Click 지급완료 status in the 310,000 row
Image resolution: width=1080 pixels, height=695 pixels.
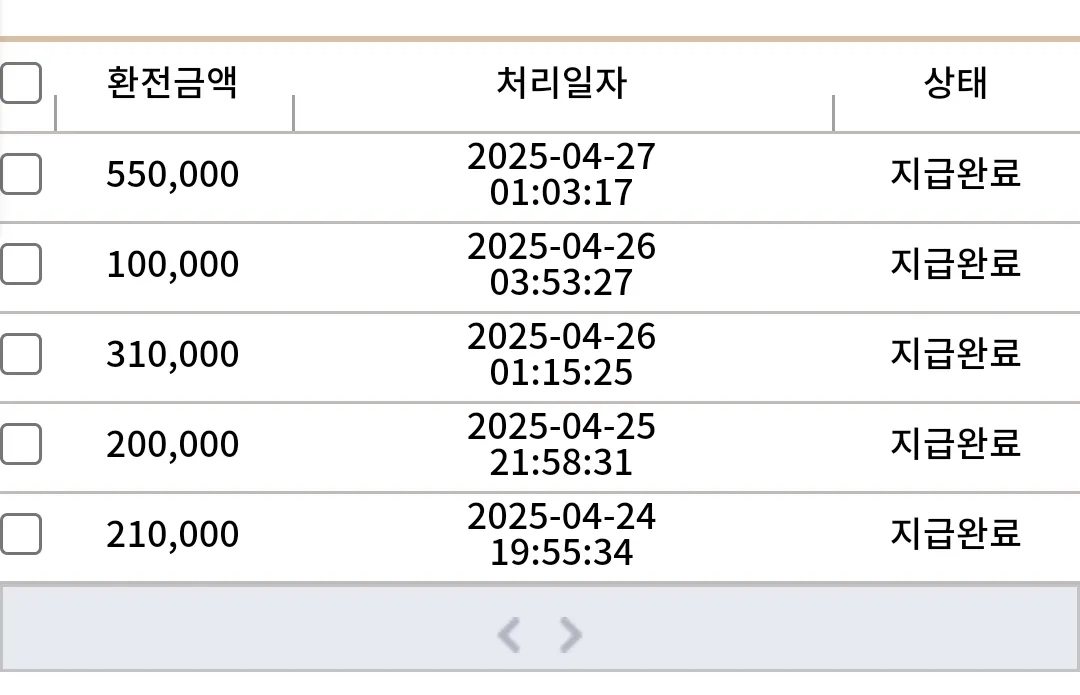[955, 353]
